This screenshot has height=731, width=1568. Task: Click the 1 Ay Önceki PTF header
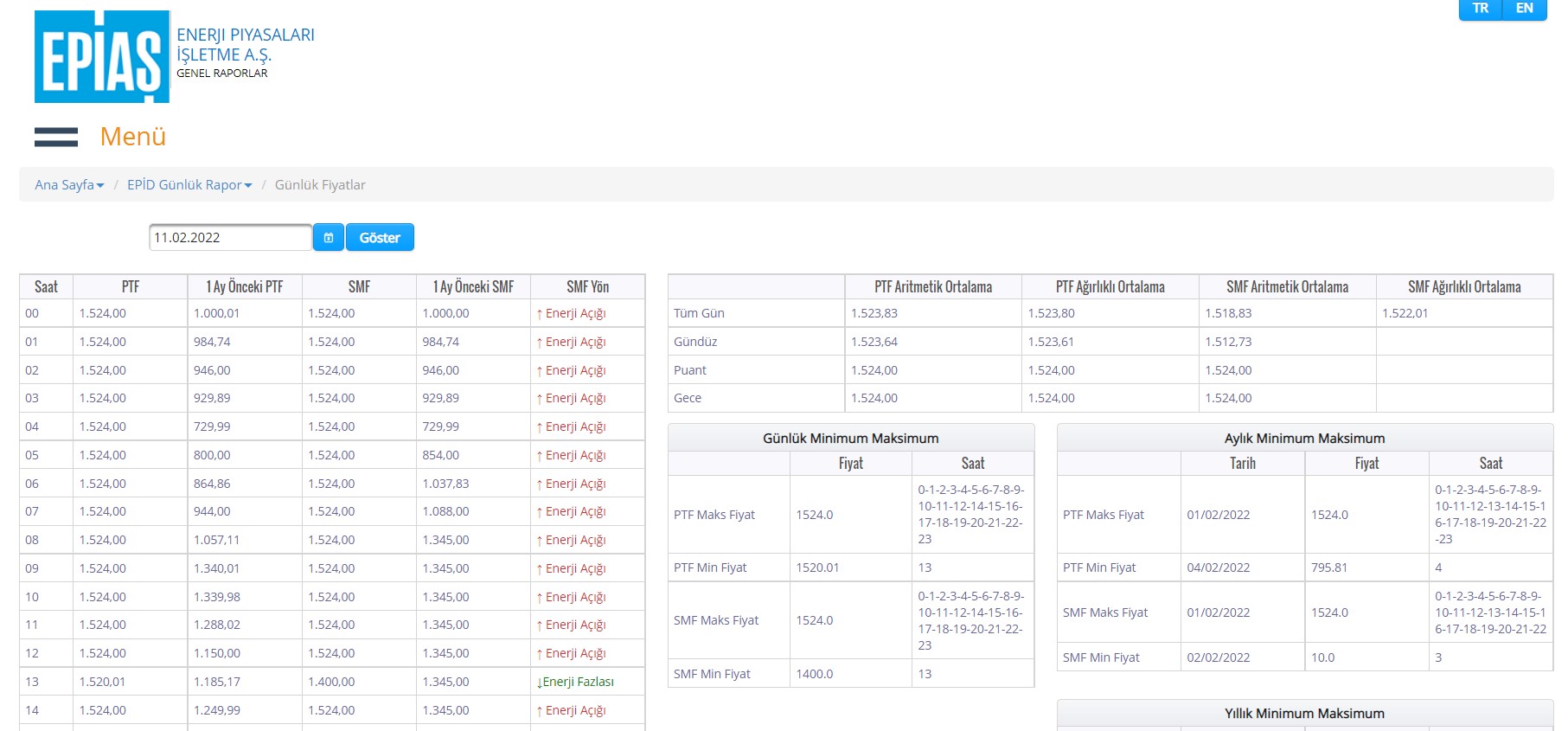pos(244,287)
